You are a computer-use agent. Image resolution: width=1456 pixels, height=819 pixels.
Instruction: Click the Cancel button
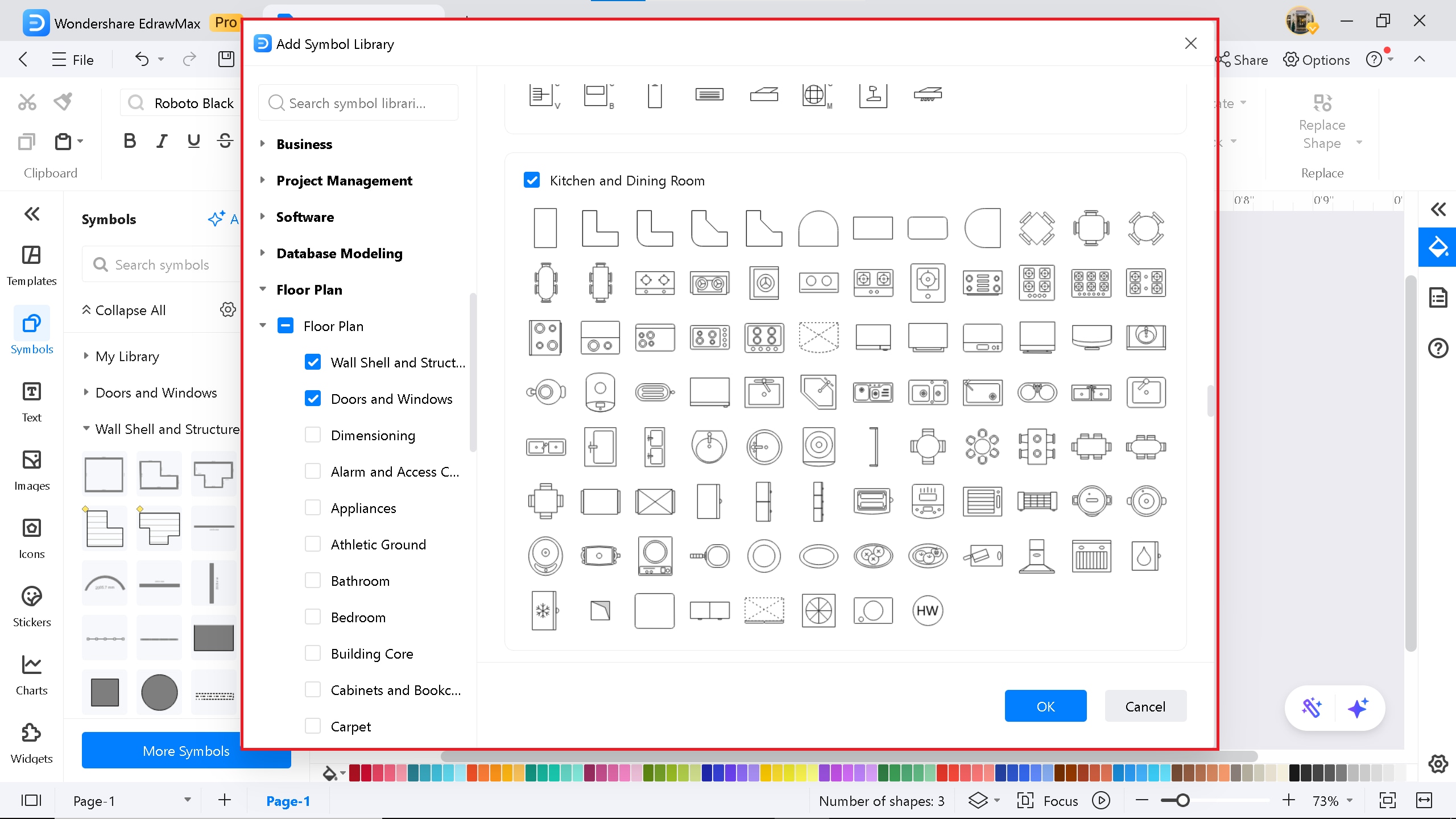(x=1145, y=706)
